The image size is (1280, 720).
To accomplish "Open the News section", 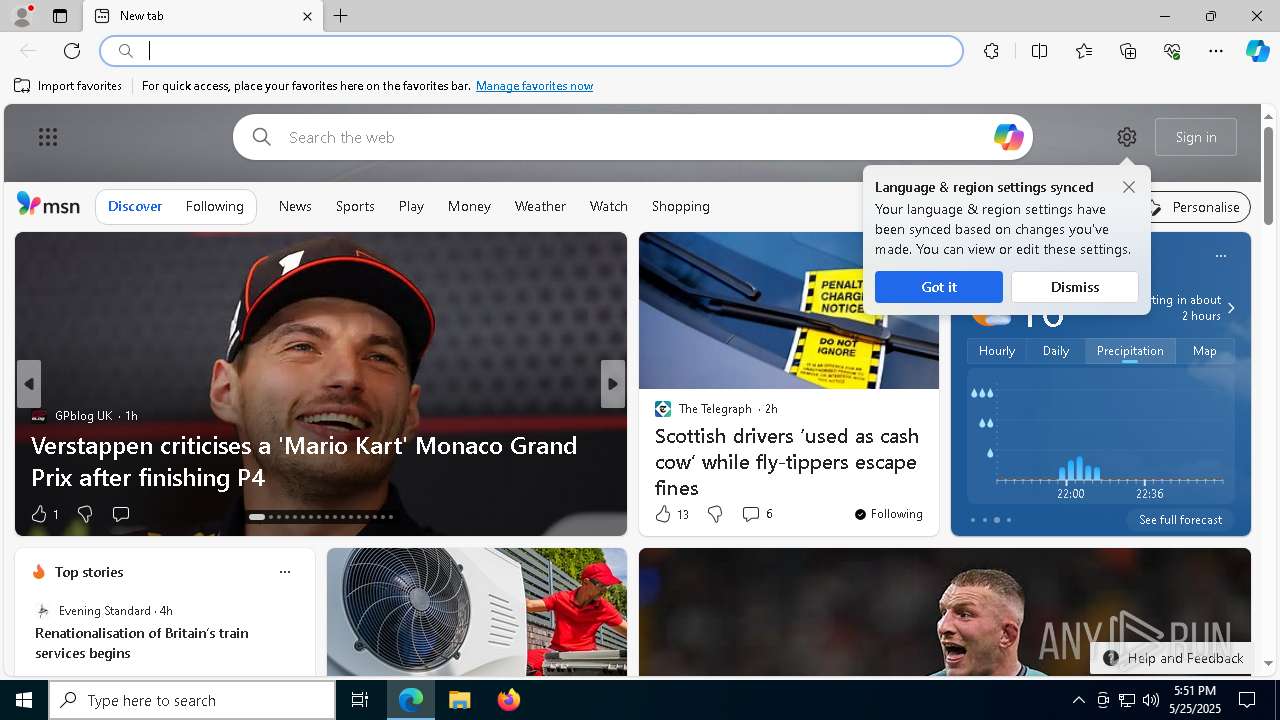I will (295, 206).
